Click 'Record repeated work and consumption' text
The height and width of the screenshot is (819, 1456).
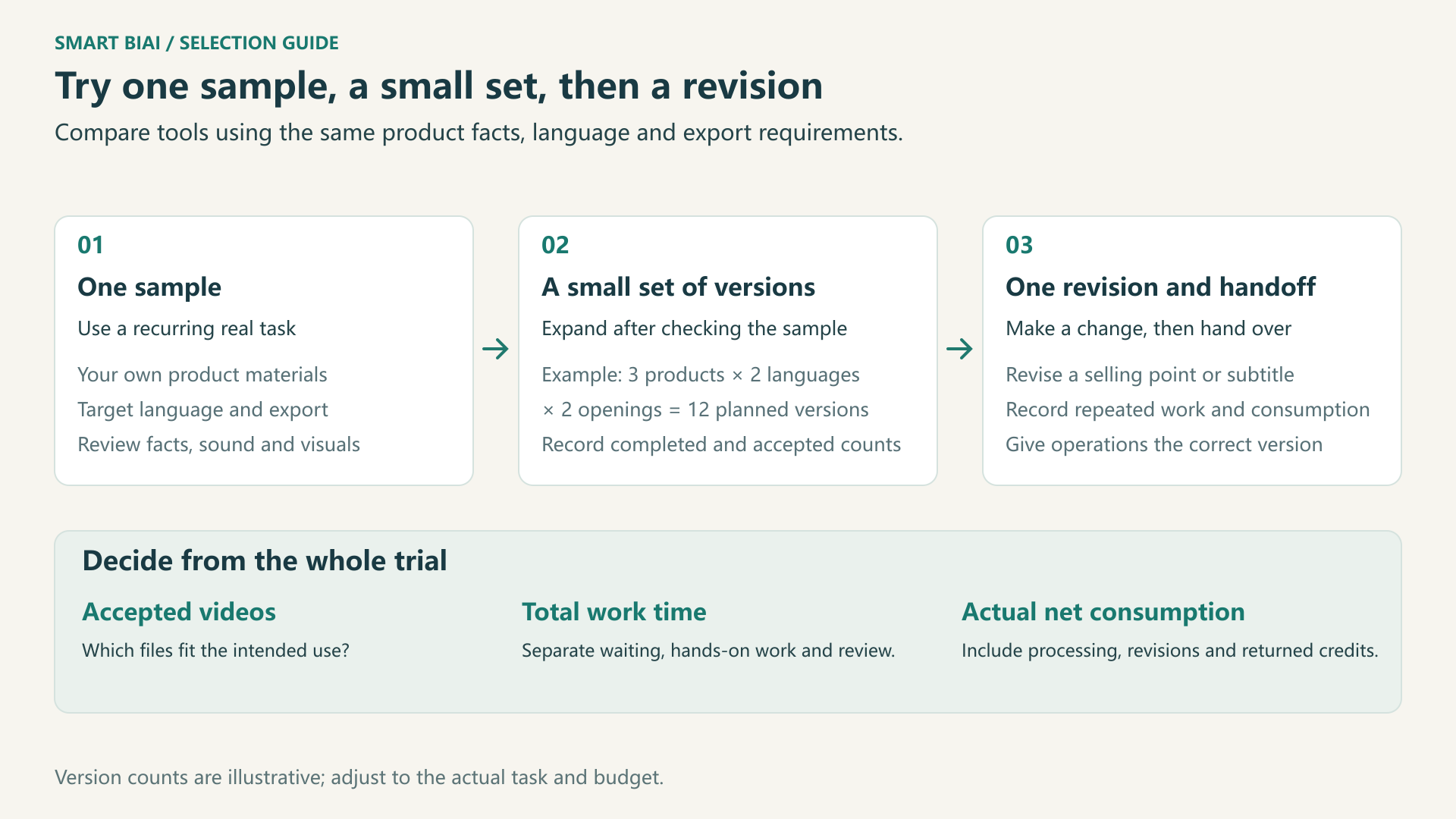click(1188, 409)
